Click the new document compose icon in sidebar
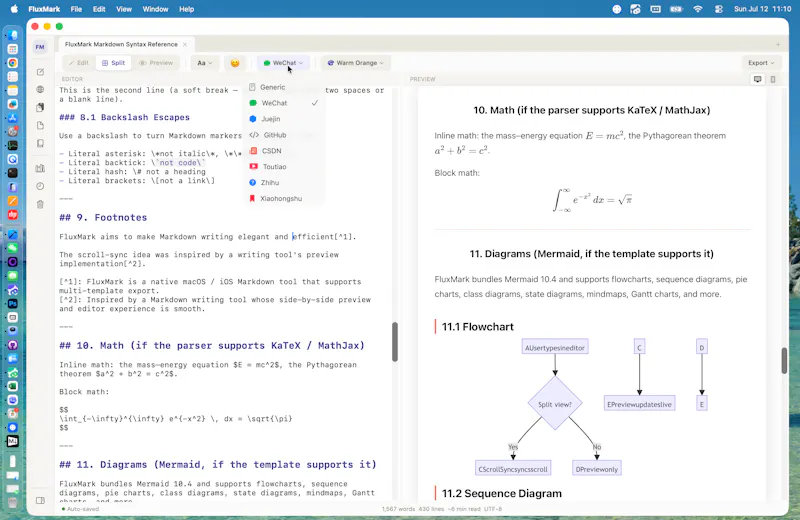800x520 pixels. click(x=40, y=72)
